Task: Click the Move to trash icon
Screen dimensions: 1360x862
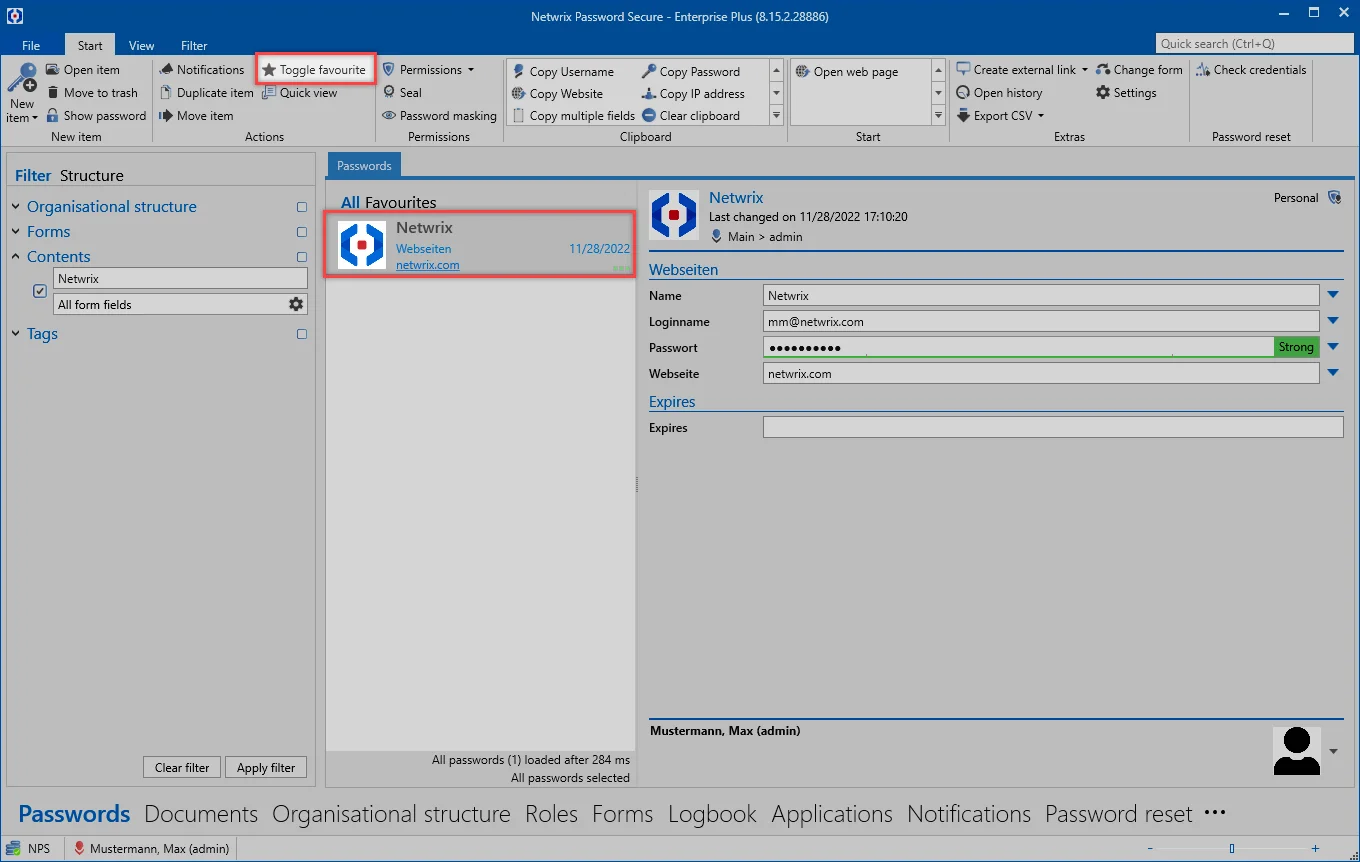Action: coord(54,92)
